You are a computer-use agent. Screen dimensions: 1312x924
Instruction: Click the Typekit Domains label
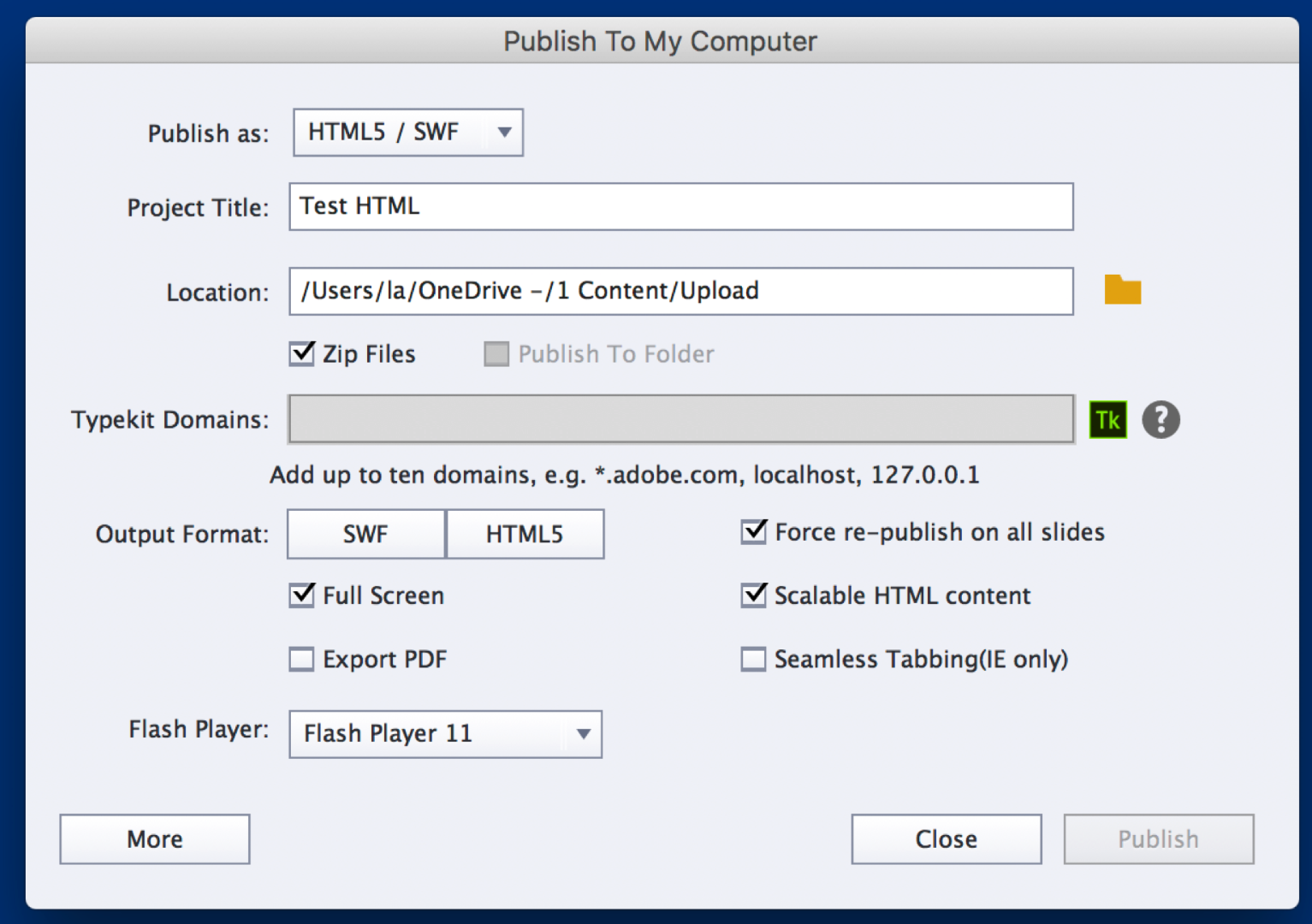169,420
